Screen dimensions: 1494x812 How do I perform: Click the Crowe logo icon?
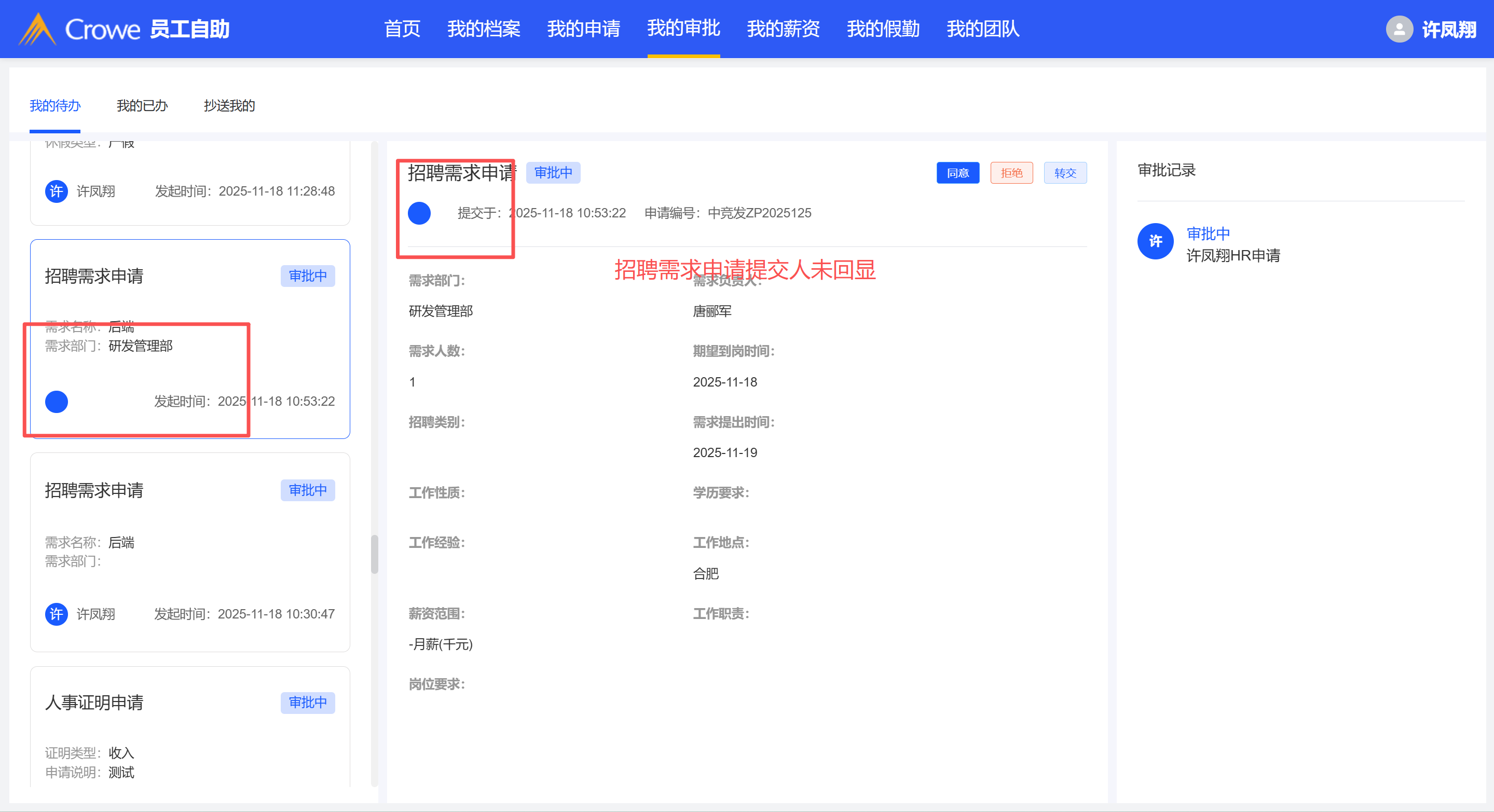tap(37, 29)
